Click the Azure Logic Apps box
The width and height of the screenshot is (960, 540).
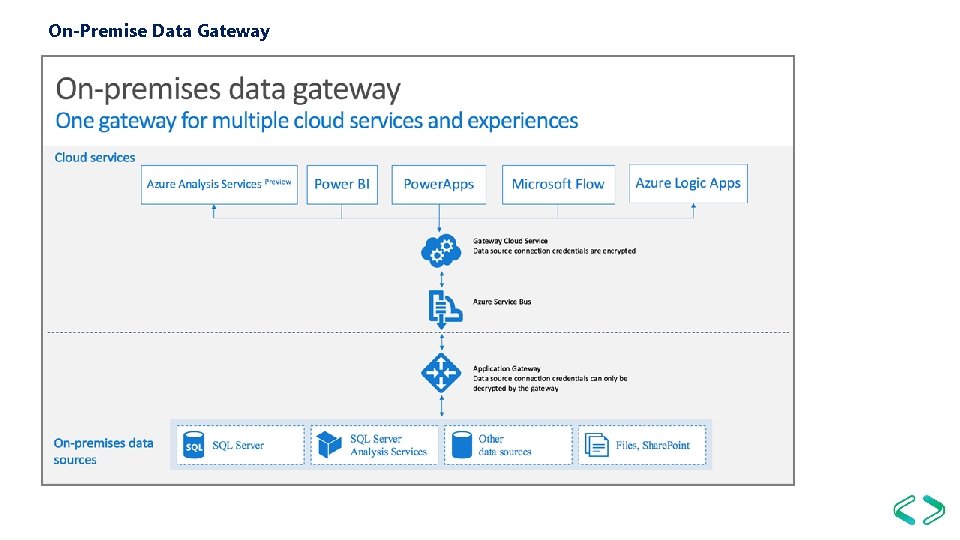688,183
